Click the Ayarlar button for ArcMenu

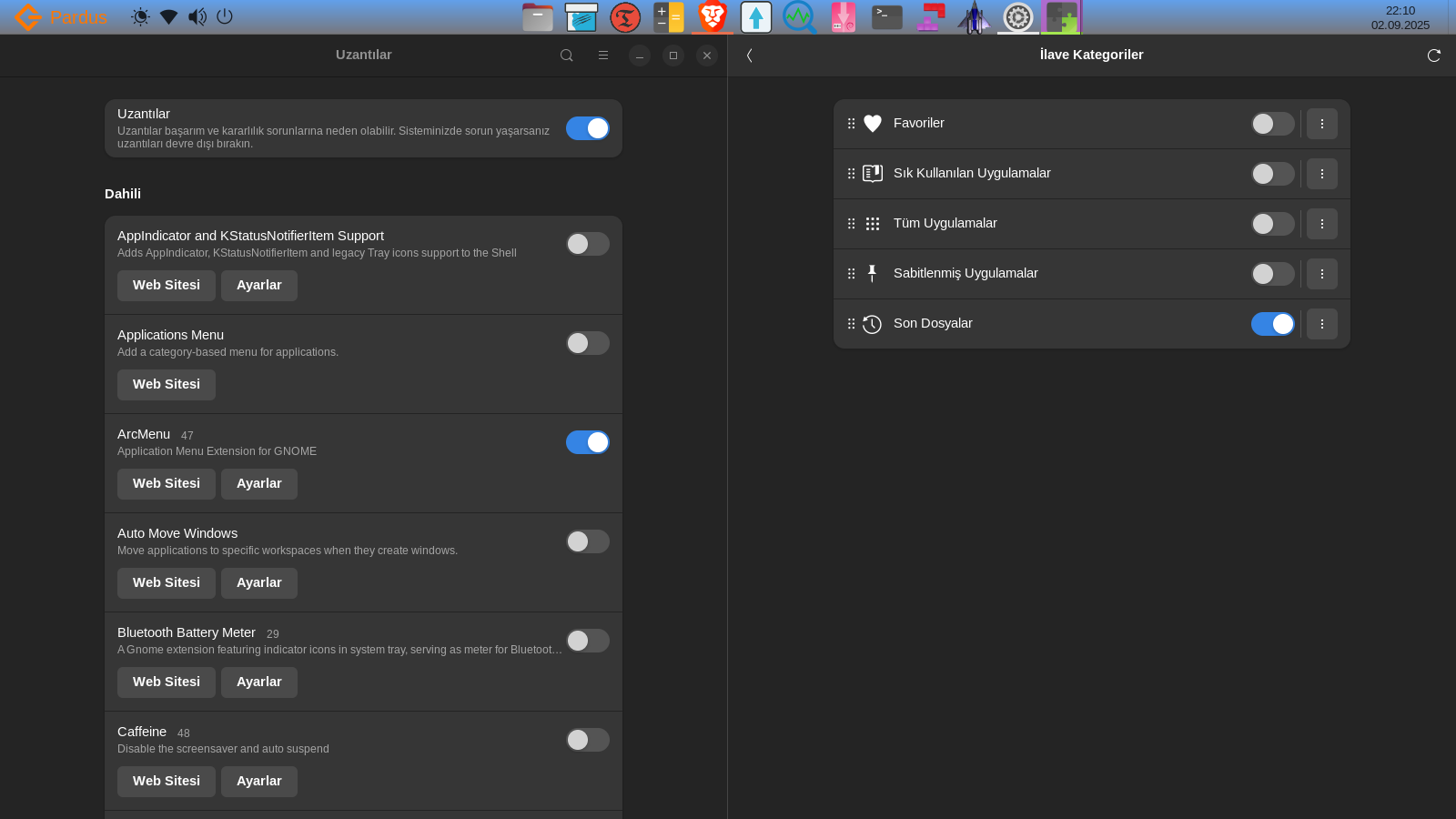point(258,484)
